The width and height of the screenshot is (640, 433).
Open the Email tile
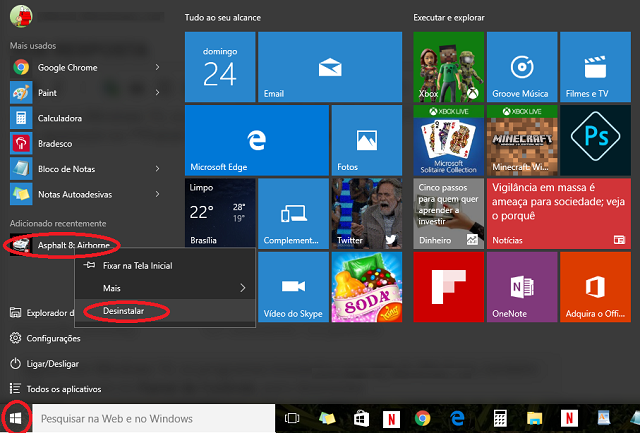[x=330, y=67]
